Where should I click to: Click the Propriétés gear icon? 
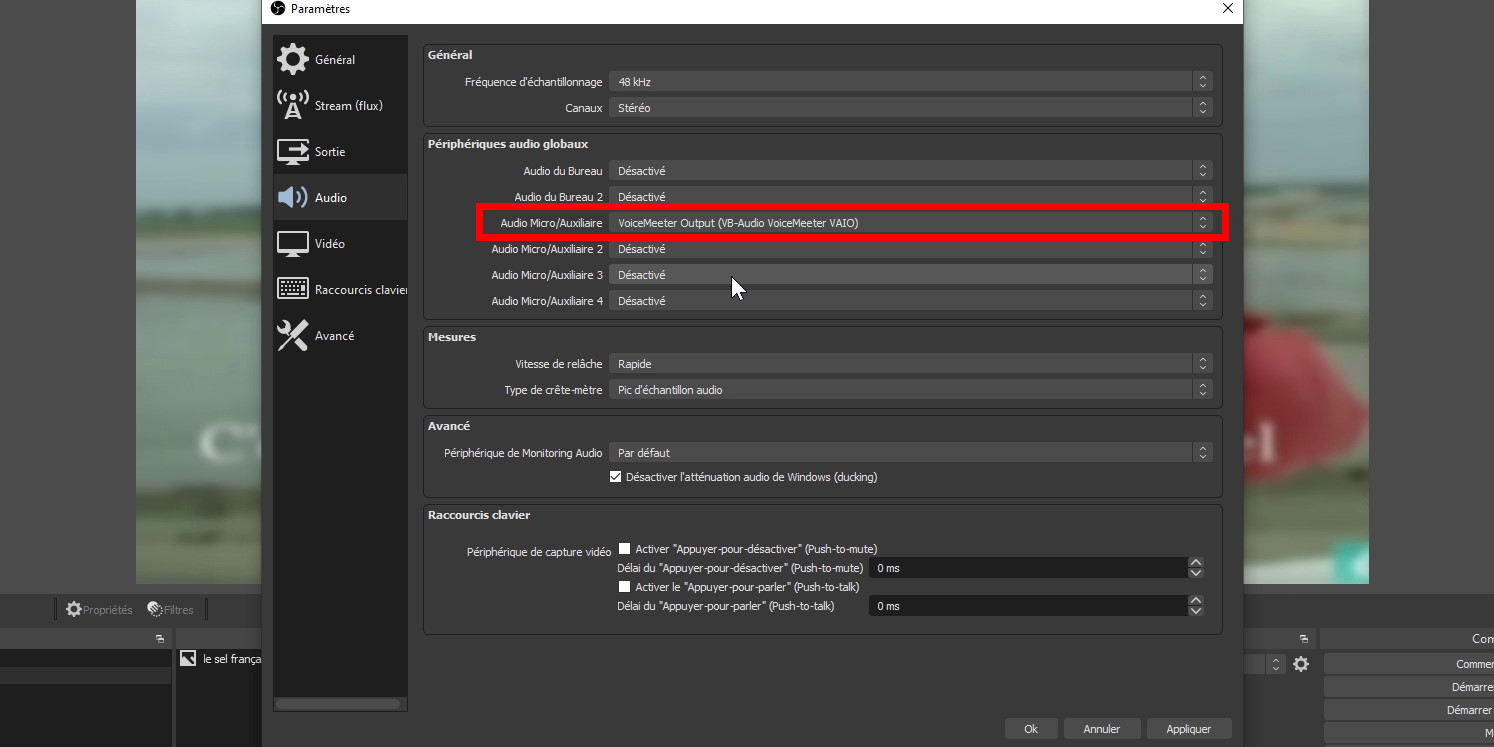pos(74,609)
